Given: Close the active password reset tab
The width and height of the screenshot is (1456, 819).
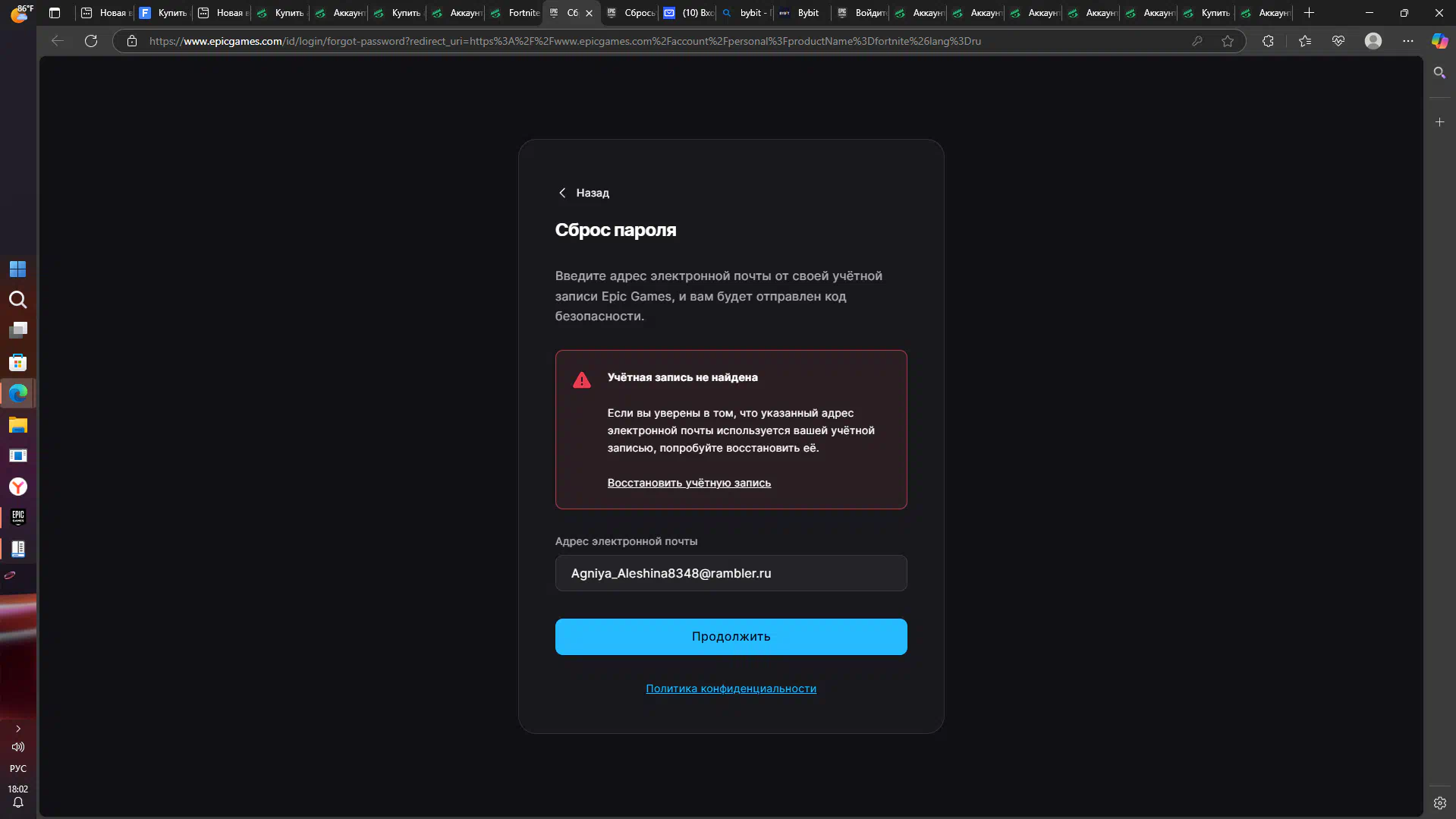Looking at the screenshot, I should pos(589,13).
